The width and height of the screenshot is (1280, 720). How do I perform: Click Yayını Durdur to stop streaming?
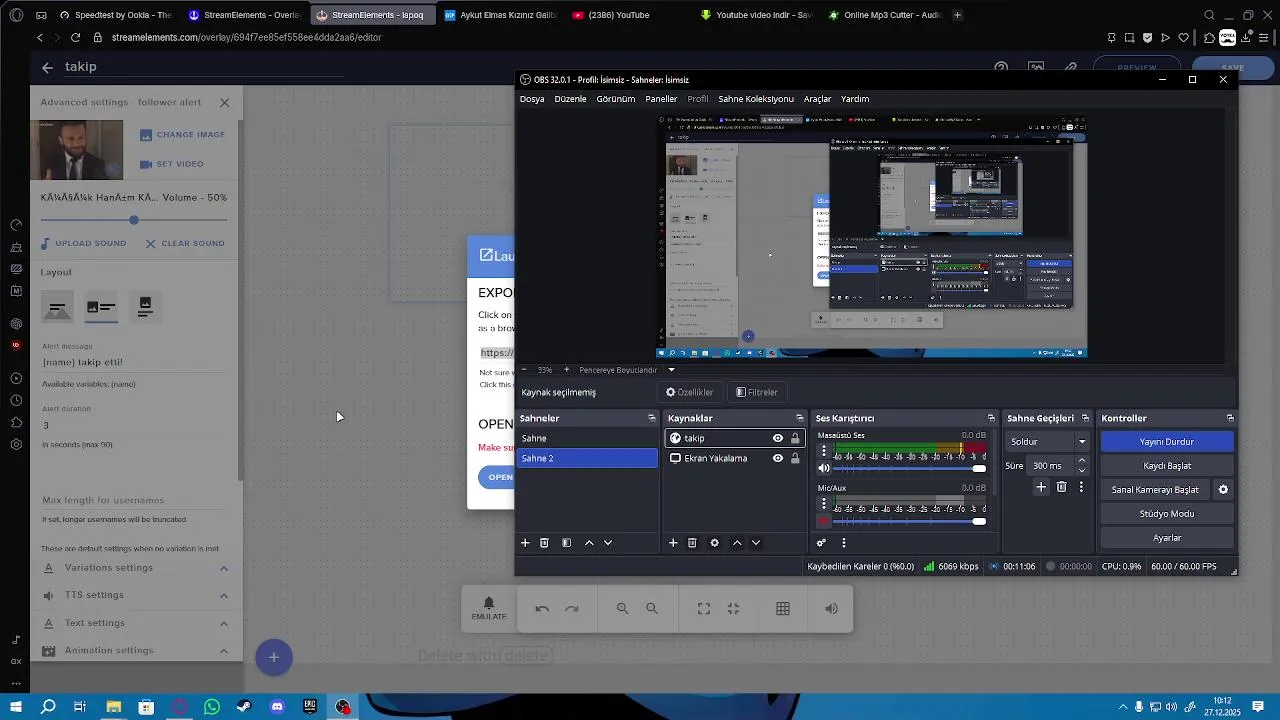point(1167,442)
